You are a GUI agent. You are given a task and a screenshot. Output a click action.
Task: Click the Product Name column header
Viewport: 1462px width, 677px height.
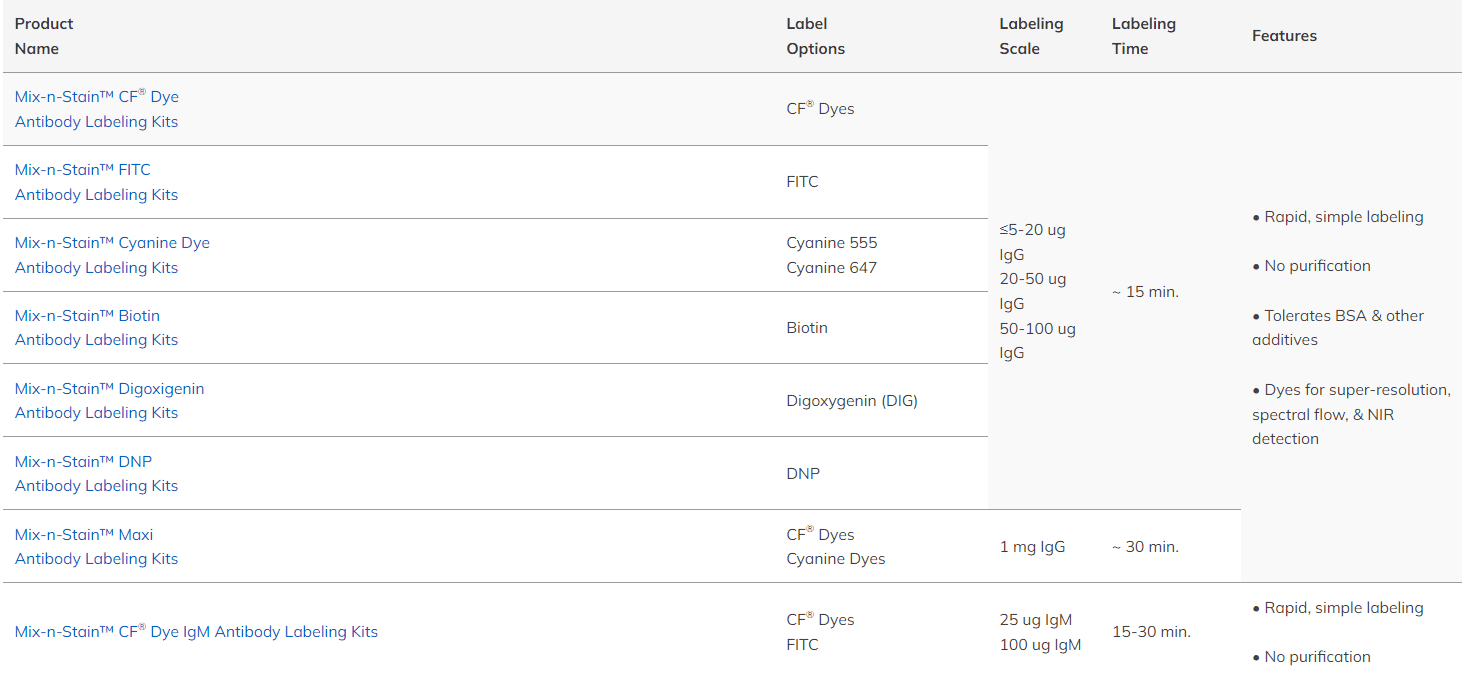[44, 36]
